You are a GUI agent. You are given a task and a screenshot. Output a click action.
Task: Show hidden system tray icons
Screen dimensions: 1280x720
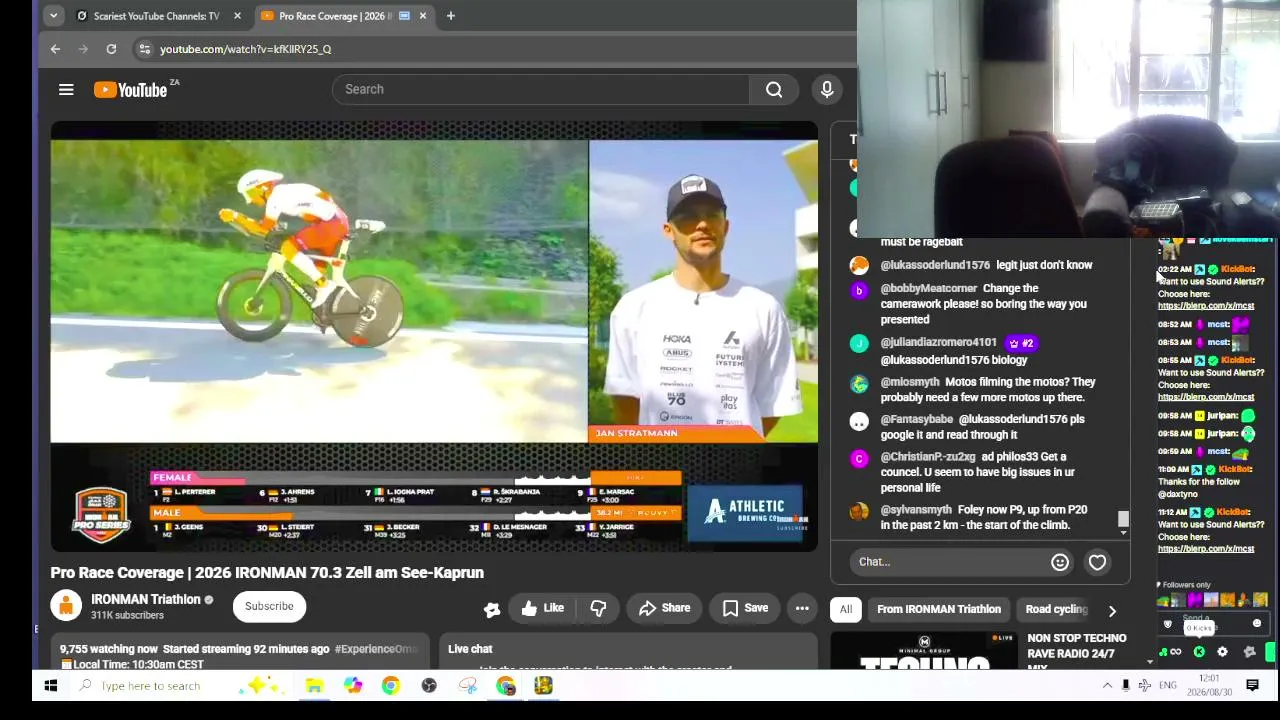point(1107,686)
